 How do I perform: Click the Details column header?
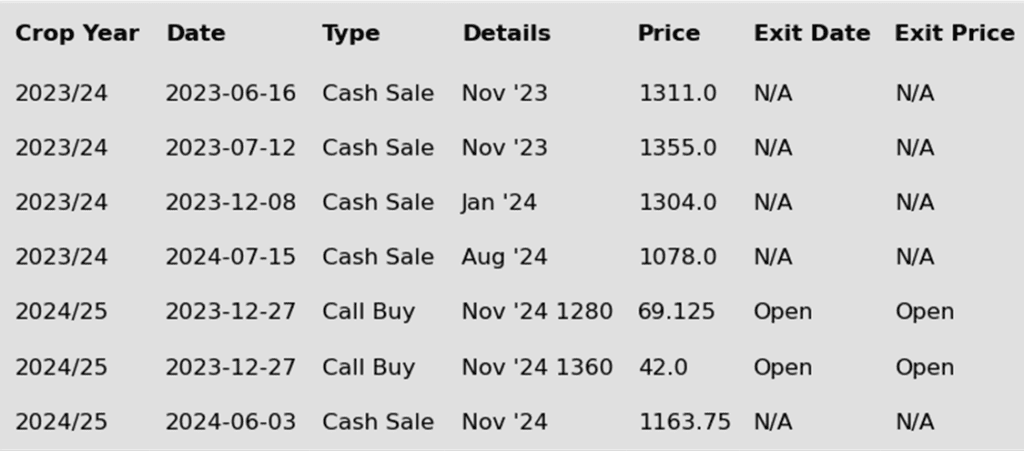507,33
